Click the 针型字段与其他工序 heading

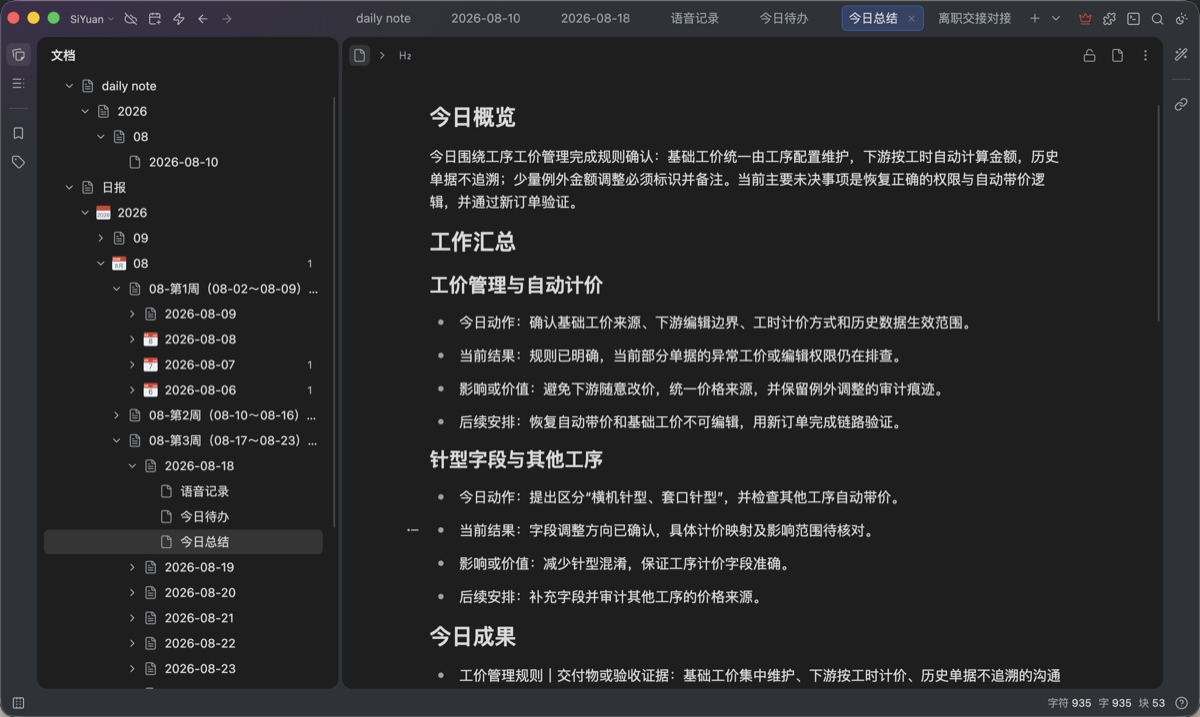(516, 460)
